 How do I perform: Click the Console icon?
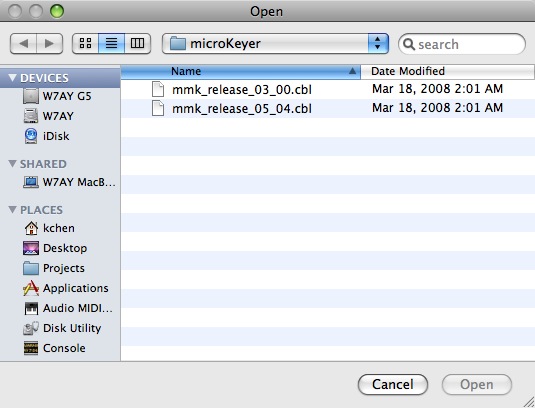click(x=31, y=348)
